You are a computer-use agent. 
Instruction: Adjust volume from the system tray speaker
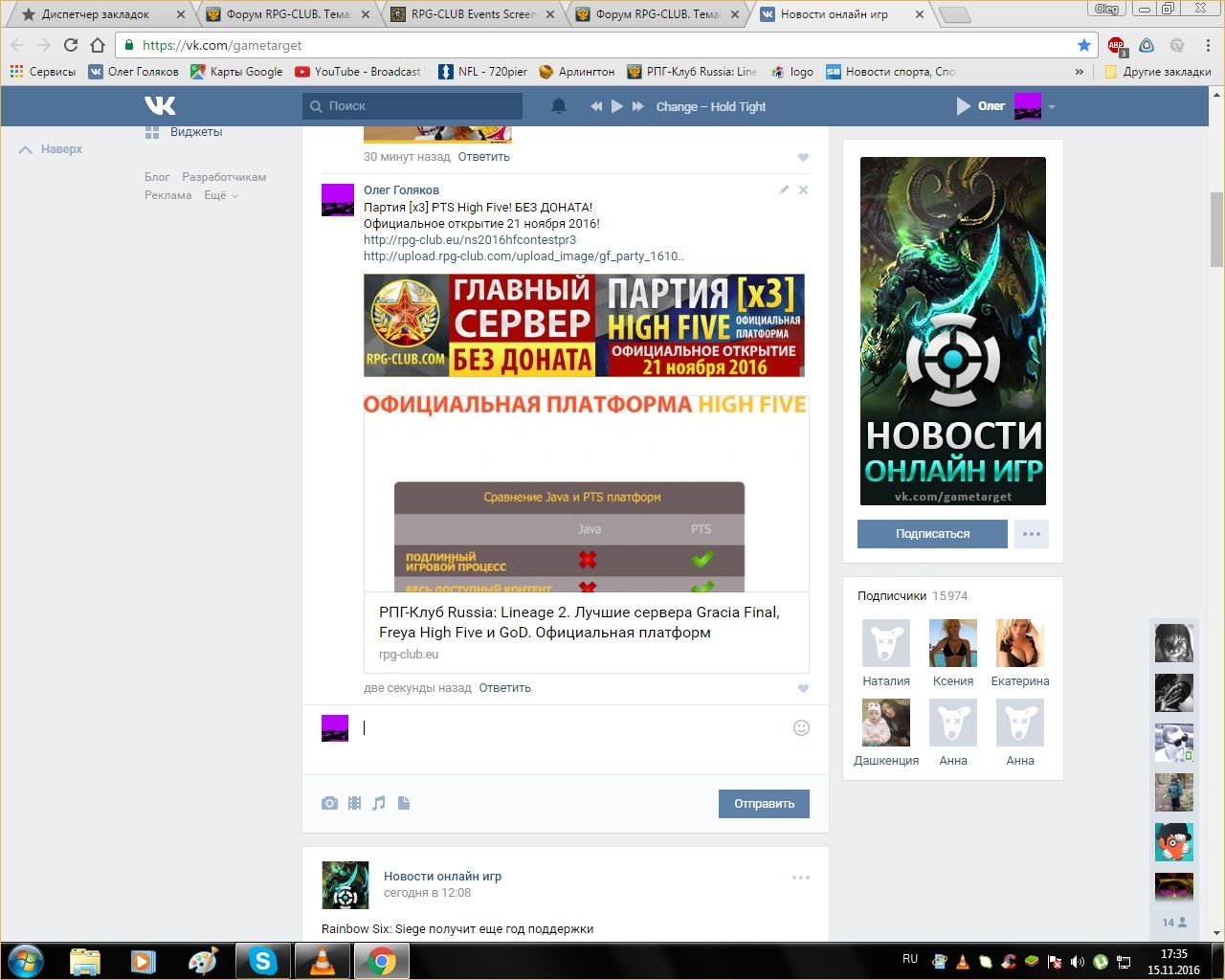point(1078,961)
